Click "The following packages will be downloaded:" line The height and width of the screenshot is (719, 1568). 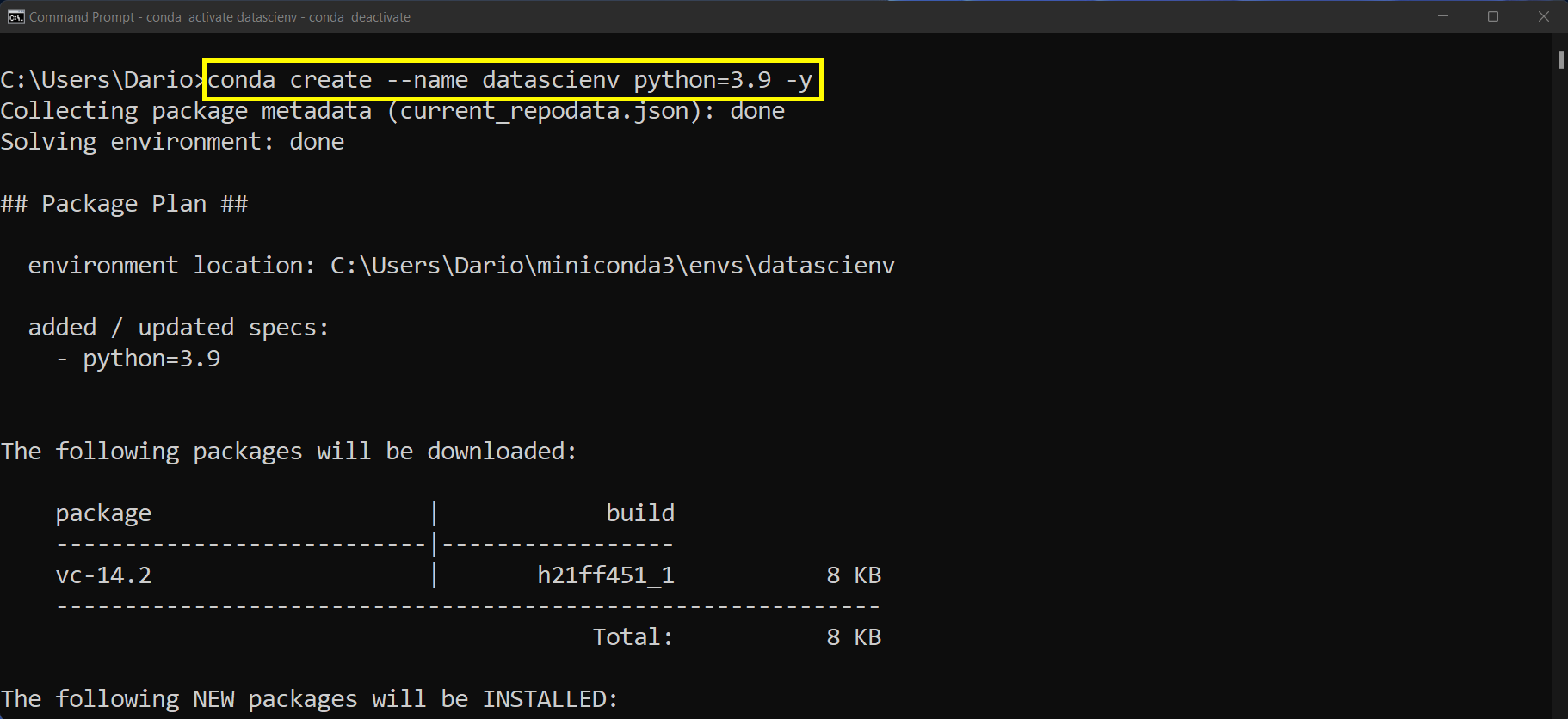[x=288, y=452]
